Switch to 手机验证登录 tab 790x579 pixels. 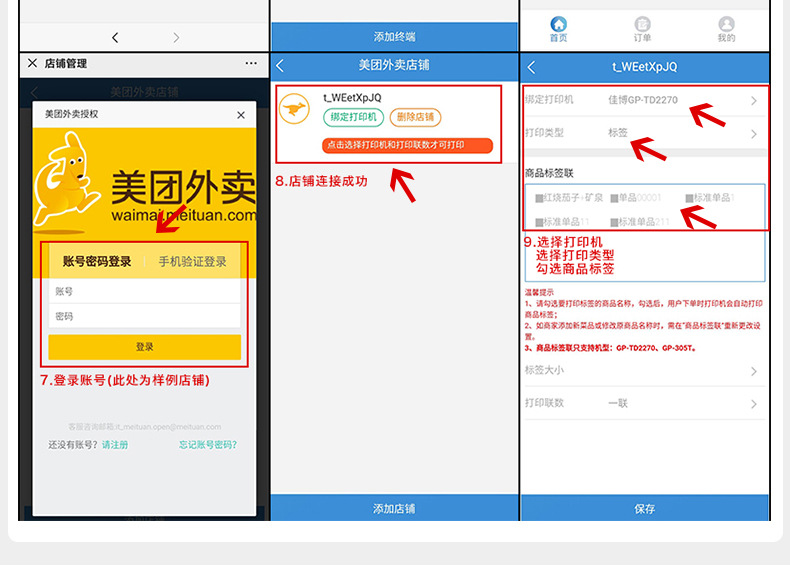192,262
